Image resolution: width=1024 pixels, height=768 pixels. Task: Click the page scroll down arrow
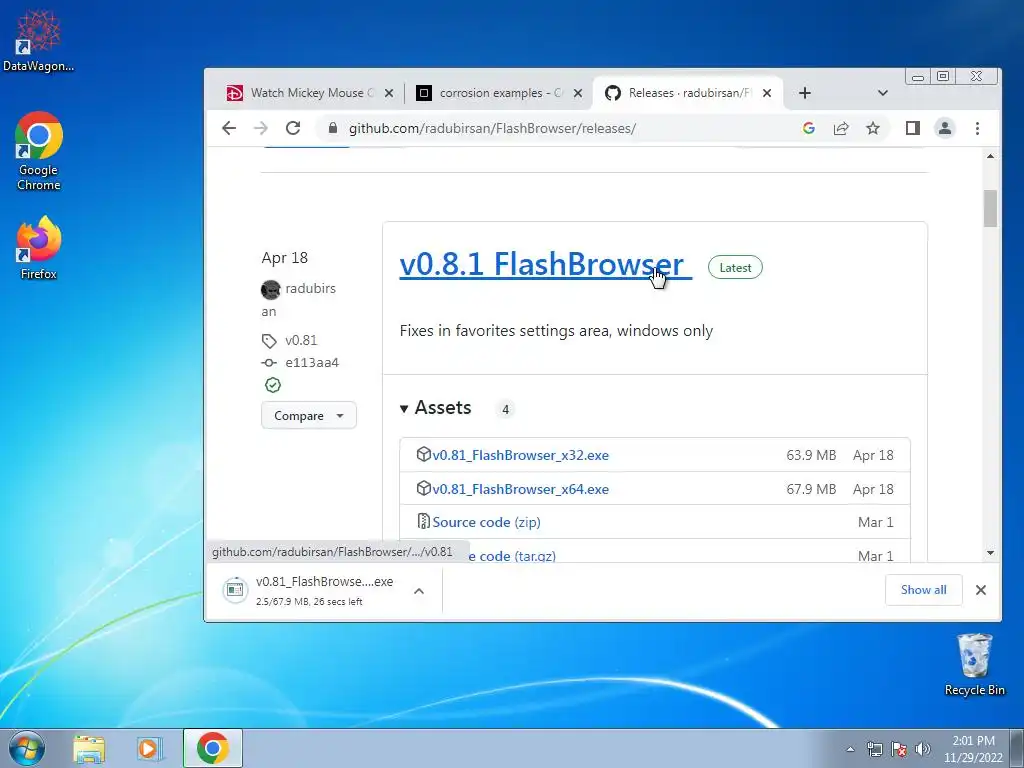point(991,553)
